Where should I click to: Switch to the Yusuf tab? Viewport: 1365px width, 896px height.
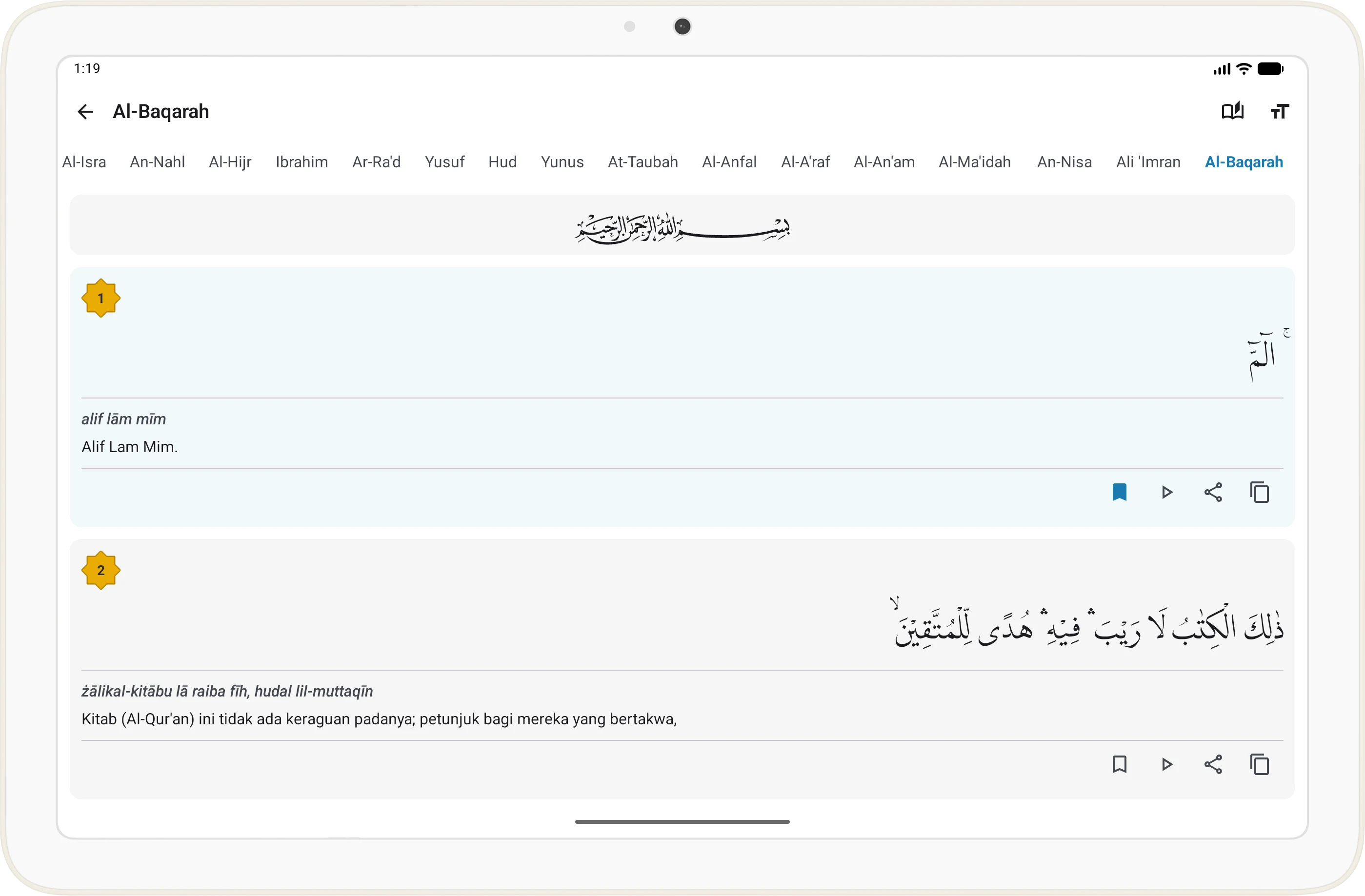444,162
